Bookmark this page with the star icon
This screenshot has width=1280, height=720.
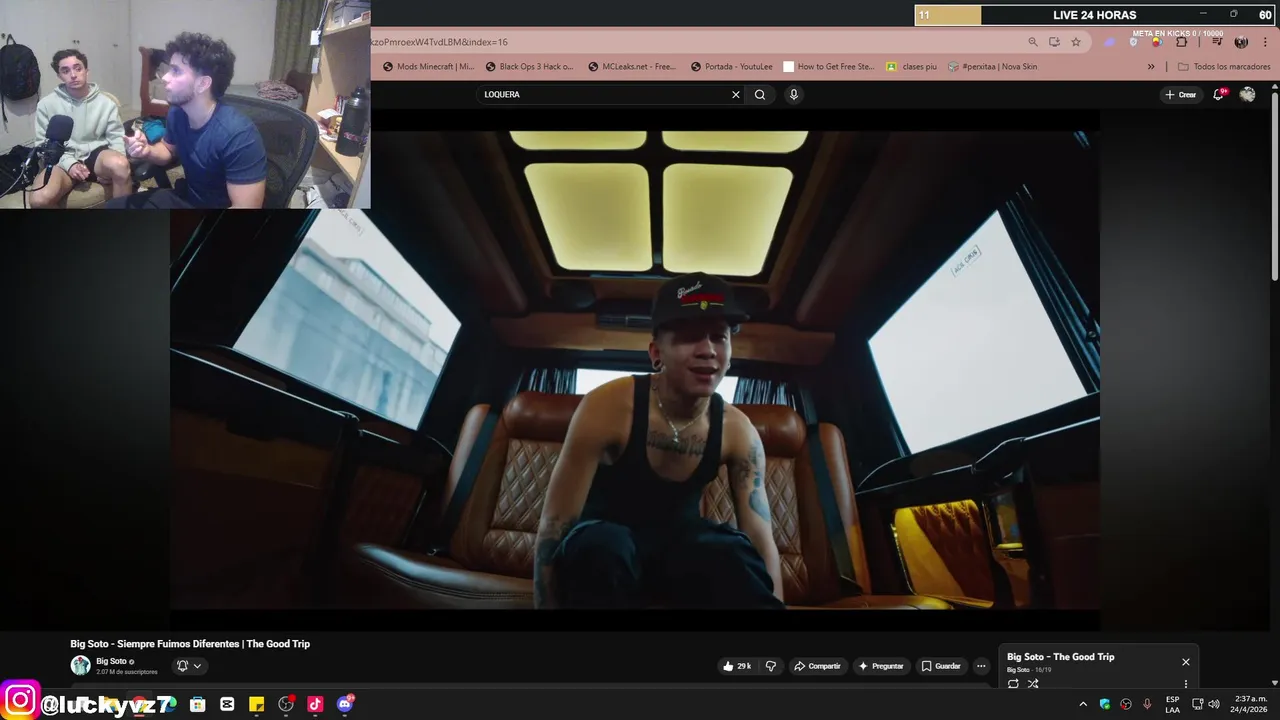point(1076,42)
